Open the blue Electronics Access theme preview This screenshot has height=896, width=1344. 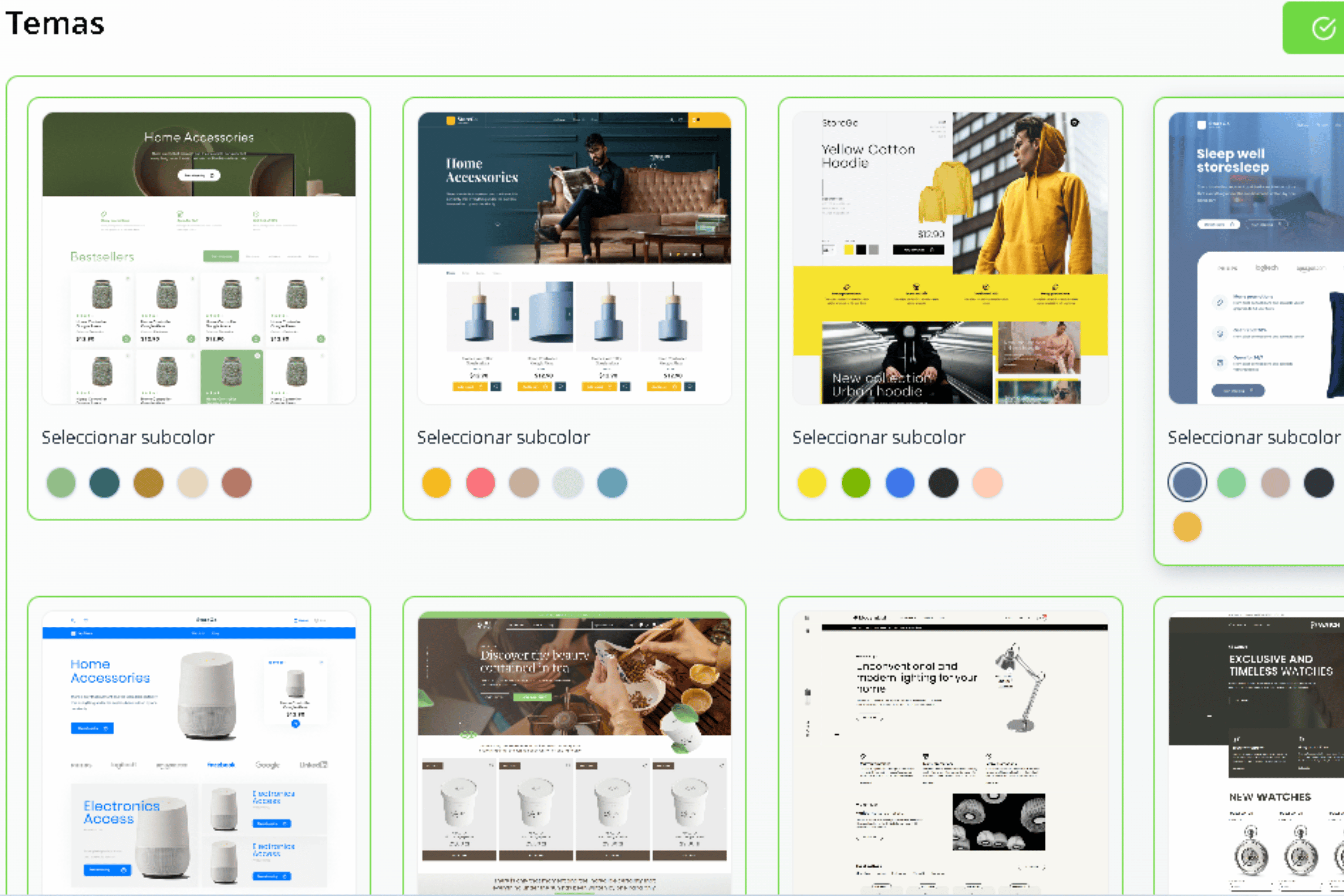[199, 753]
